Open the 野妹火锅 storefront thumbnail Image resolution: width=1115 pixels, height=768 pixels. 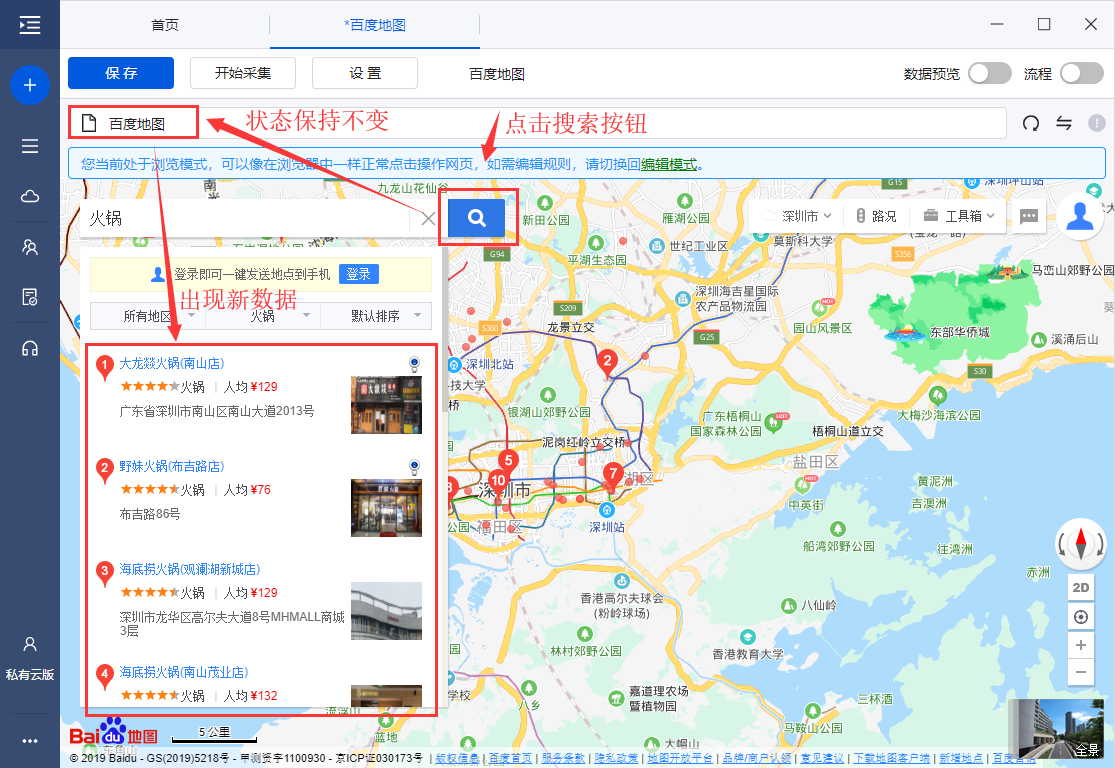[386, 508]
